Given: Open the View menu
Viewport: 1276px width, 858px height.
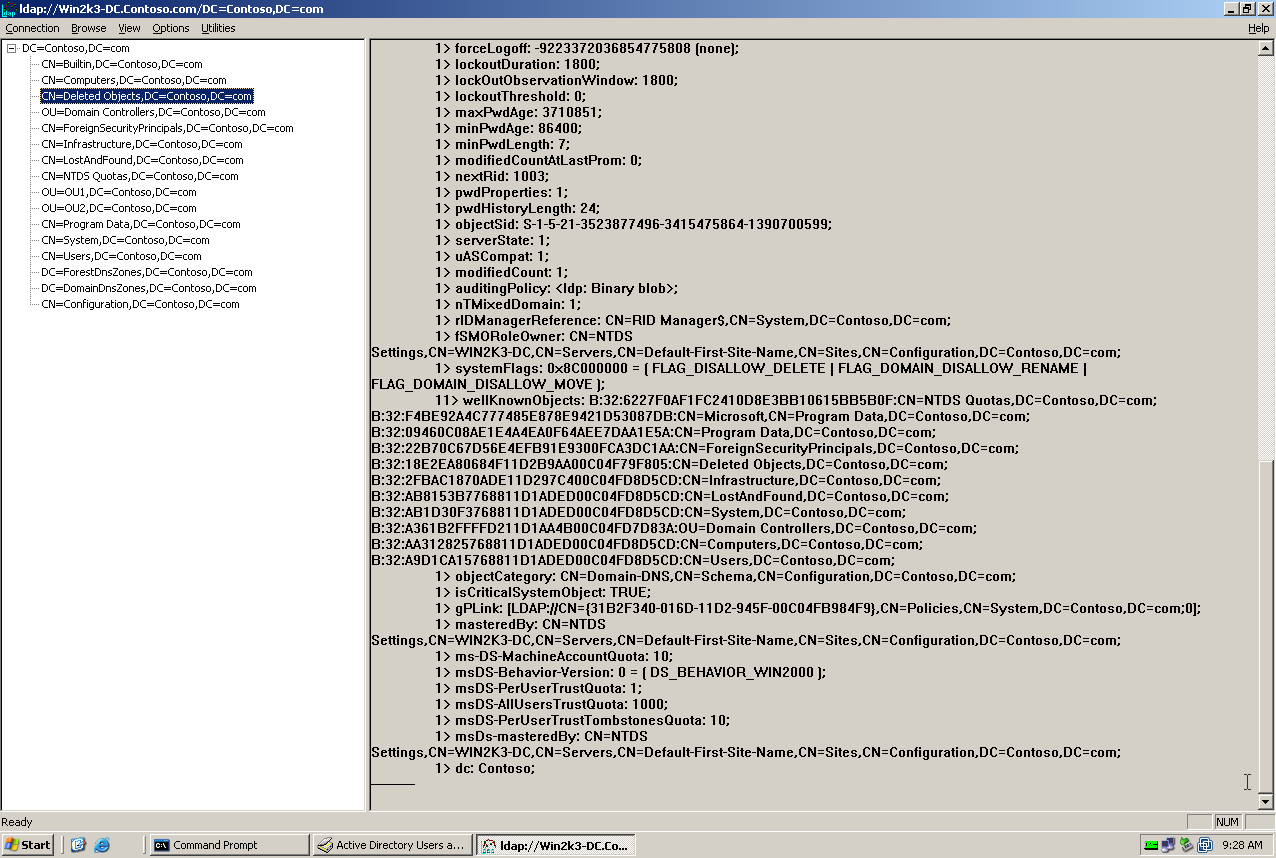Looking at the screenshot, I should pyautogui.click(x=129, y=28).
